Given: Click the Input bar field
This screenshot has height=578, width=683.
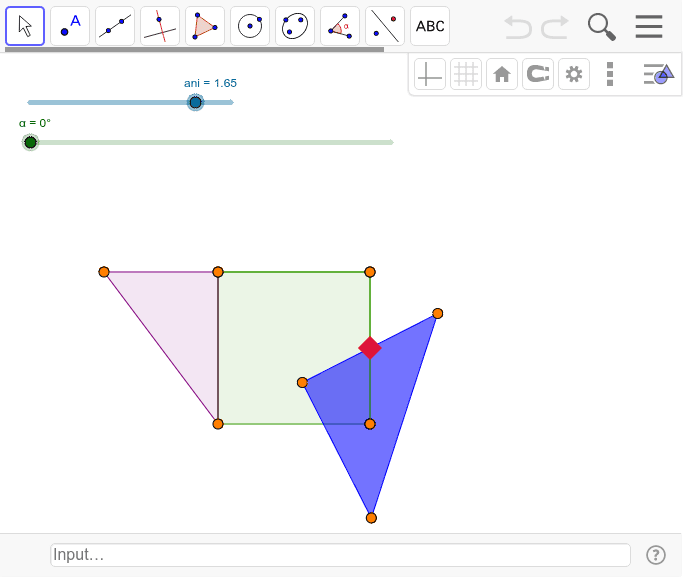Looking at the screenshot, I should pos(341,555).
